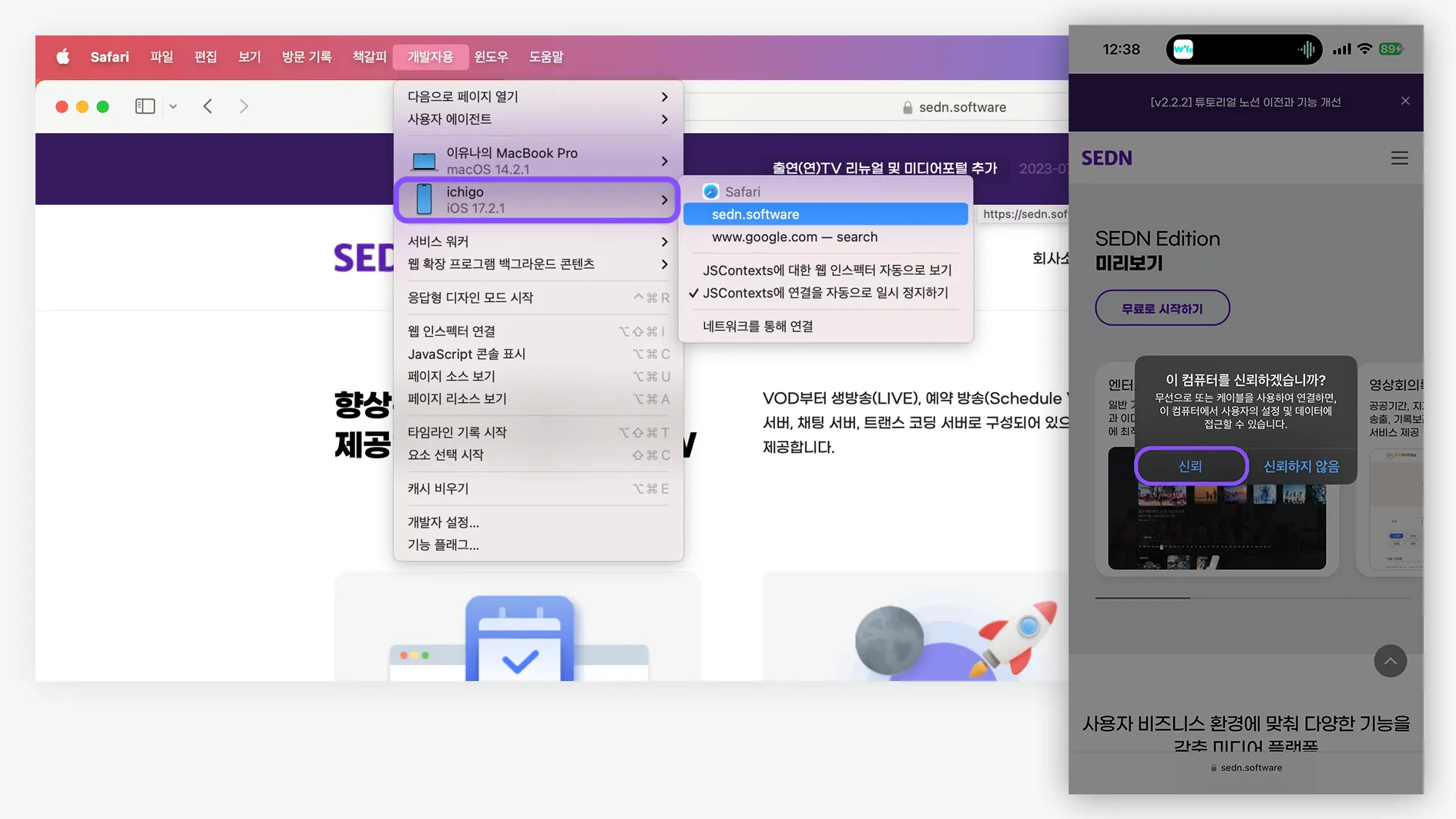Screen dimensions: 1456x819
Task: Tap the iPhone cellular signal icon
Action: [x=1341, y=49]
